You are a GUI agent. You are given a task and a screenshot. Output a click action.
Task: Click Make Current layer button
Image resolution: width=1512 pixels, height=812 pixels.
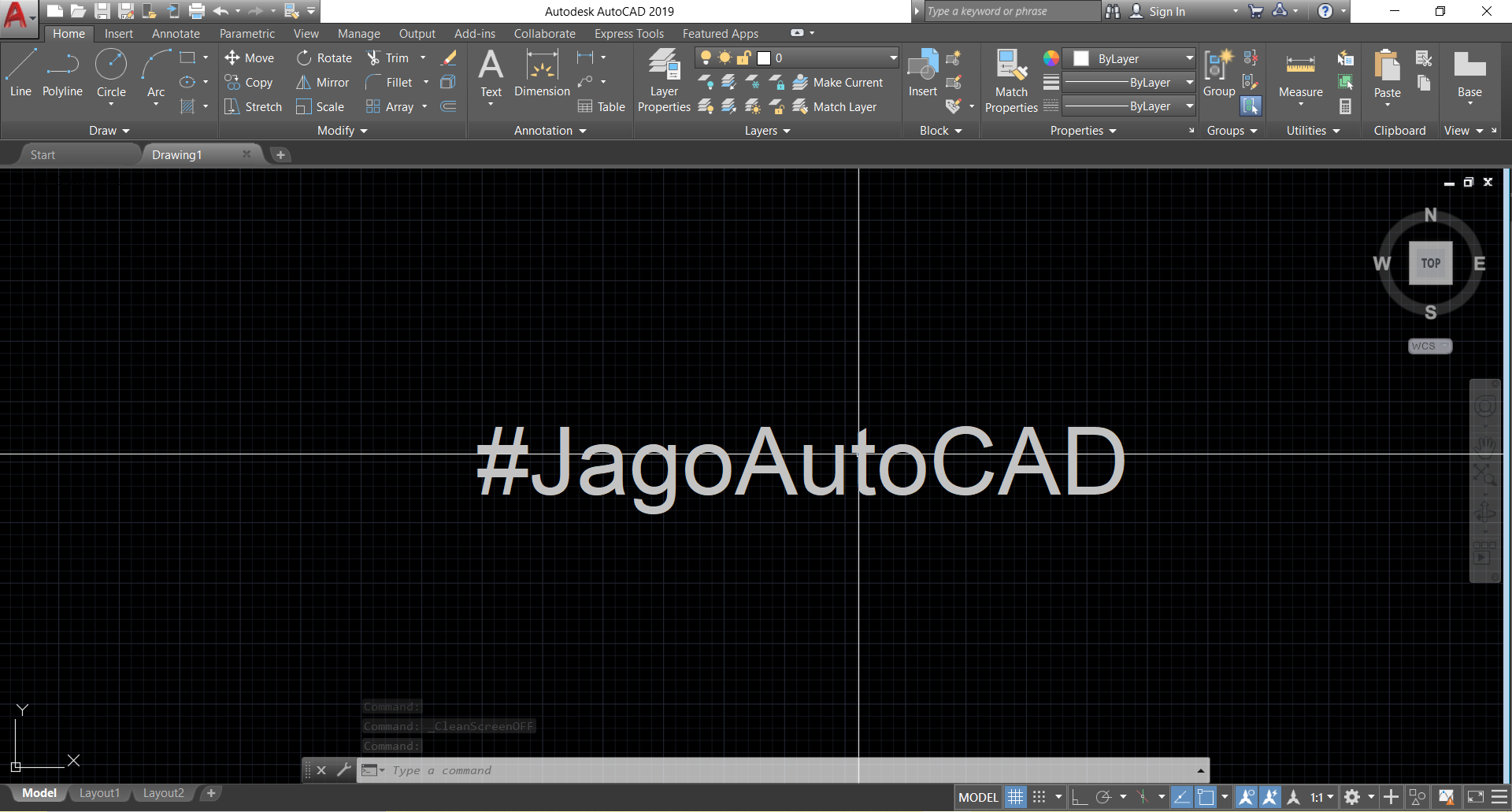(x=838, y=83)
